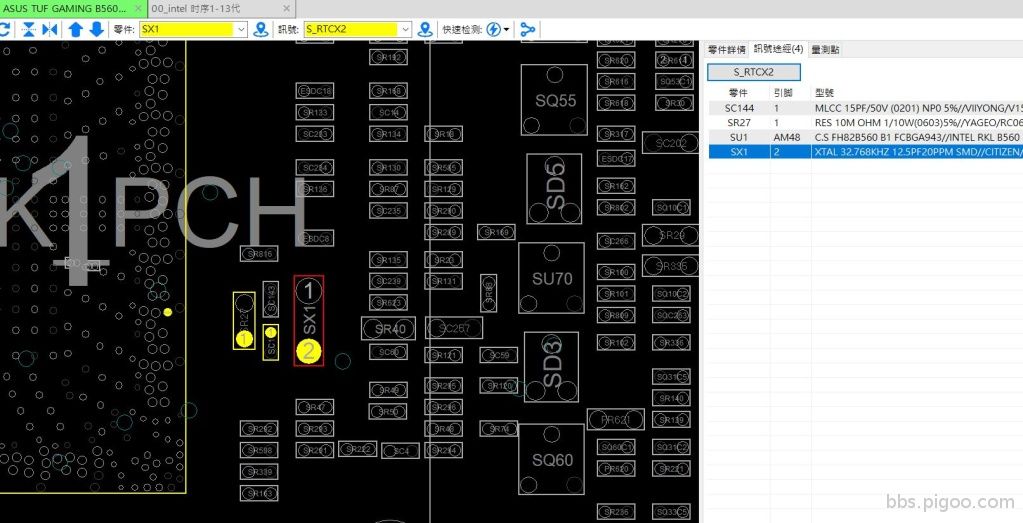Select pin 1 of crystal SX1 on the board
Viewport: 1023px width, 523px height.
(x=309, y=291)
